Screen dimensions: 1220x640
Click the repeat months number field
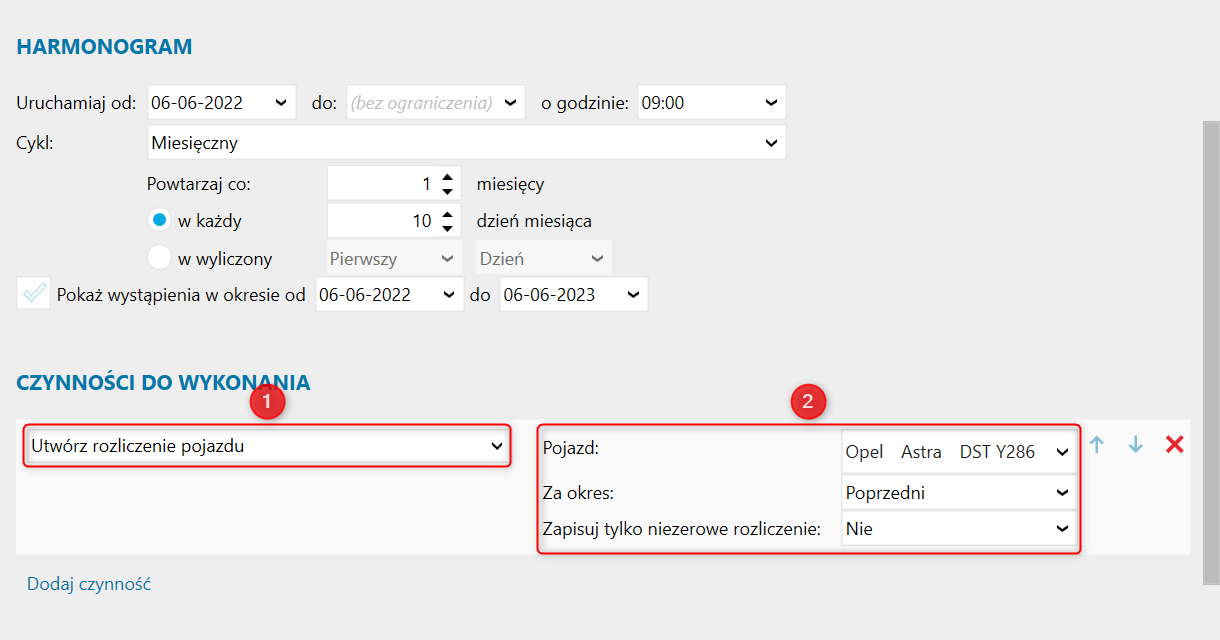(x=383, y=184)
